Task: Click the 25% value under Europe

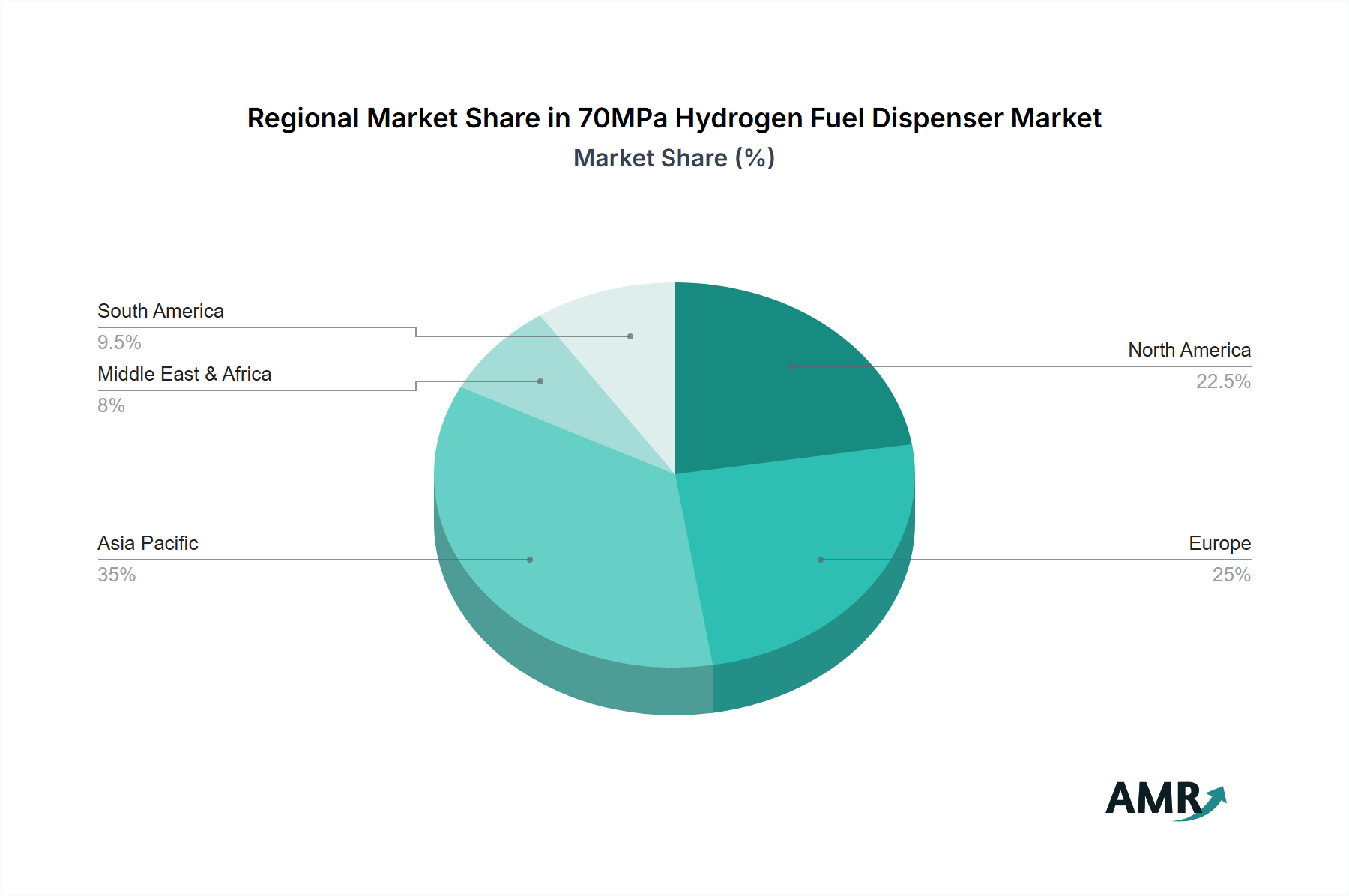Action: (1231, 575)
